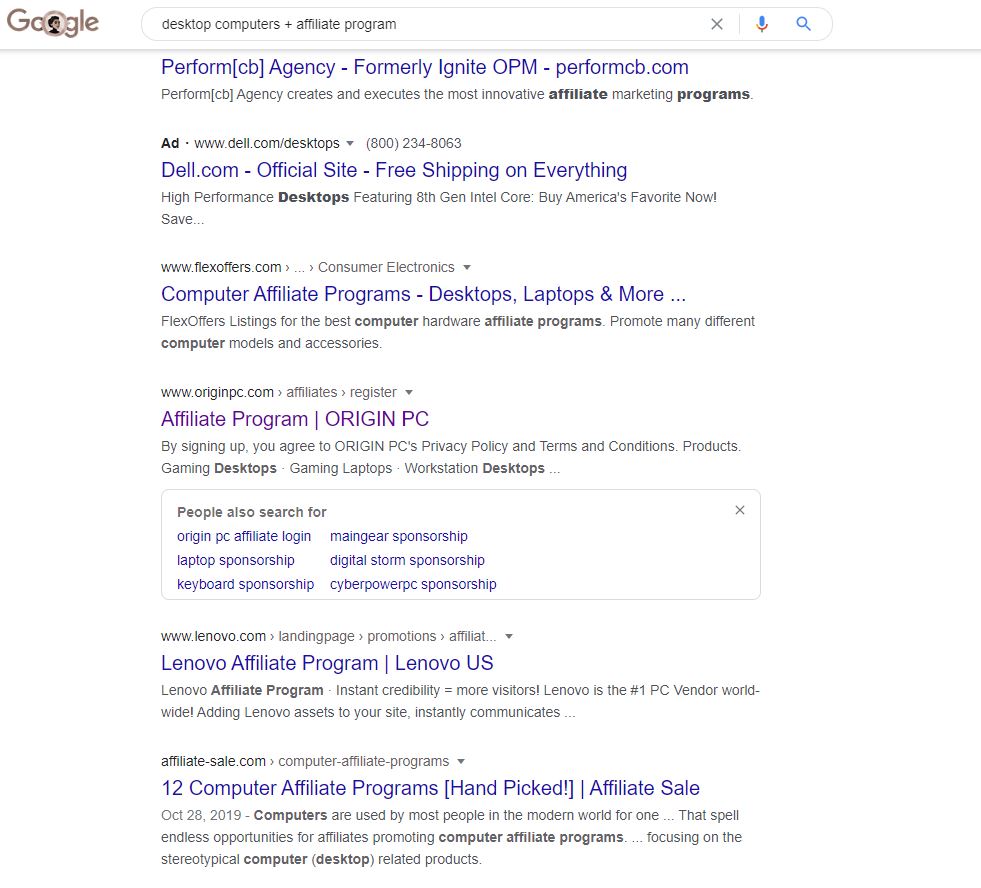Click the Oct 28, 2019 date text
This screenshot has height=888, width=981.
[201, 815]
